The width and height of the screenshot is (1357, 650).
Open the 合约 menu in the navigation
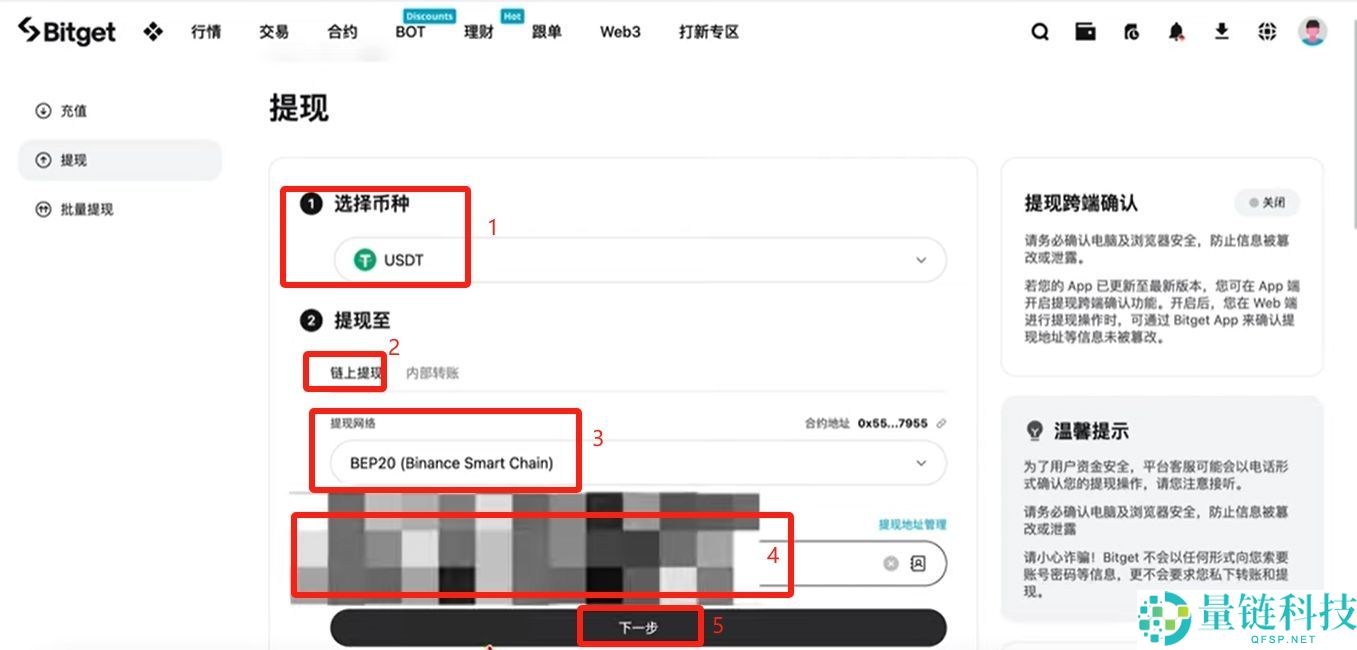(x=342, y=32)
